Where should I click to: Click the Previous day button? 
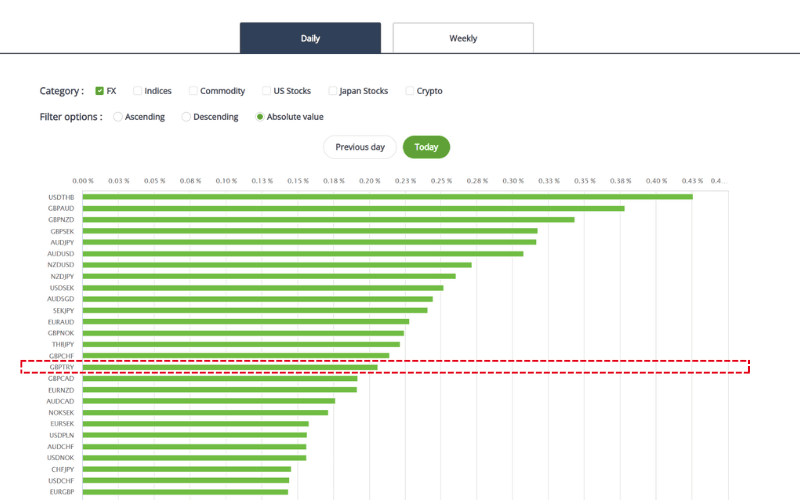(x=359, y=147)
